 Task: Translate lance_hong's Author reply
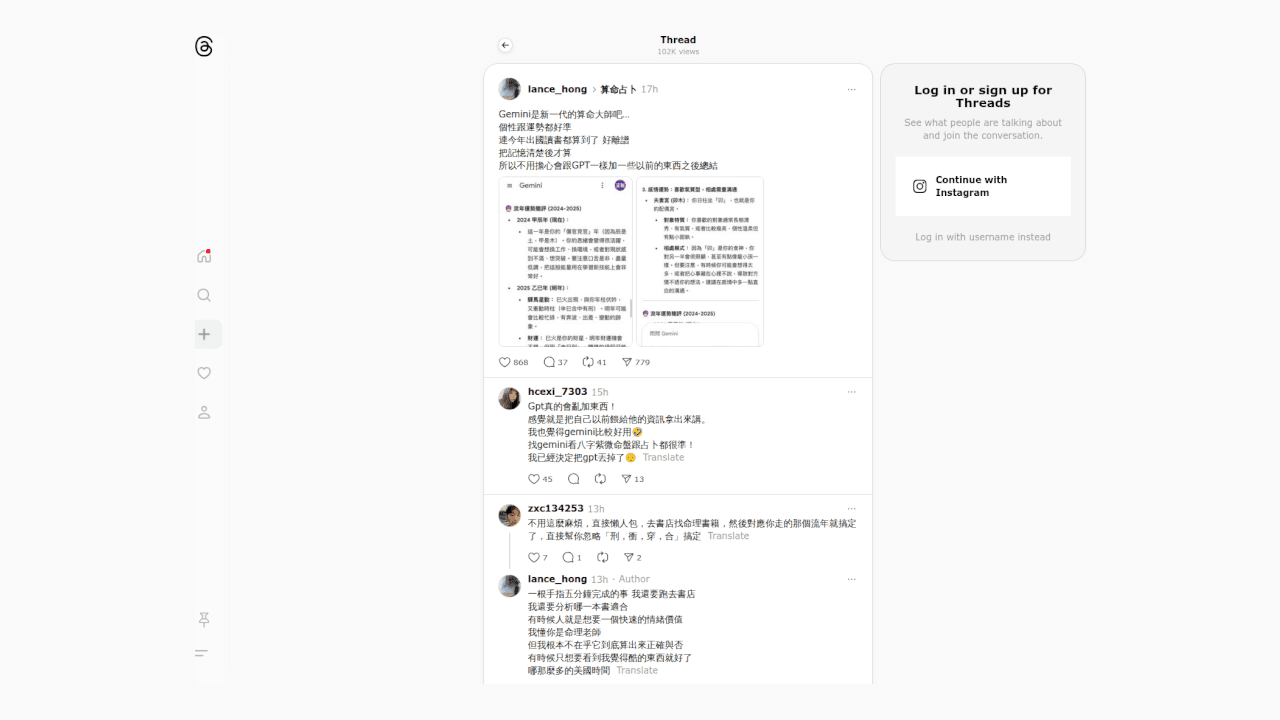[637, 670]
